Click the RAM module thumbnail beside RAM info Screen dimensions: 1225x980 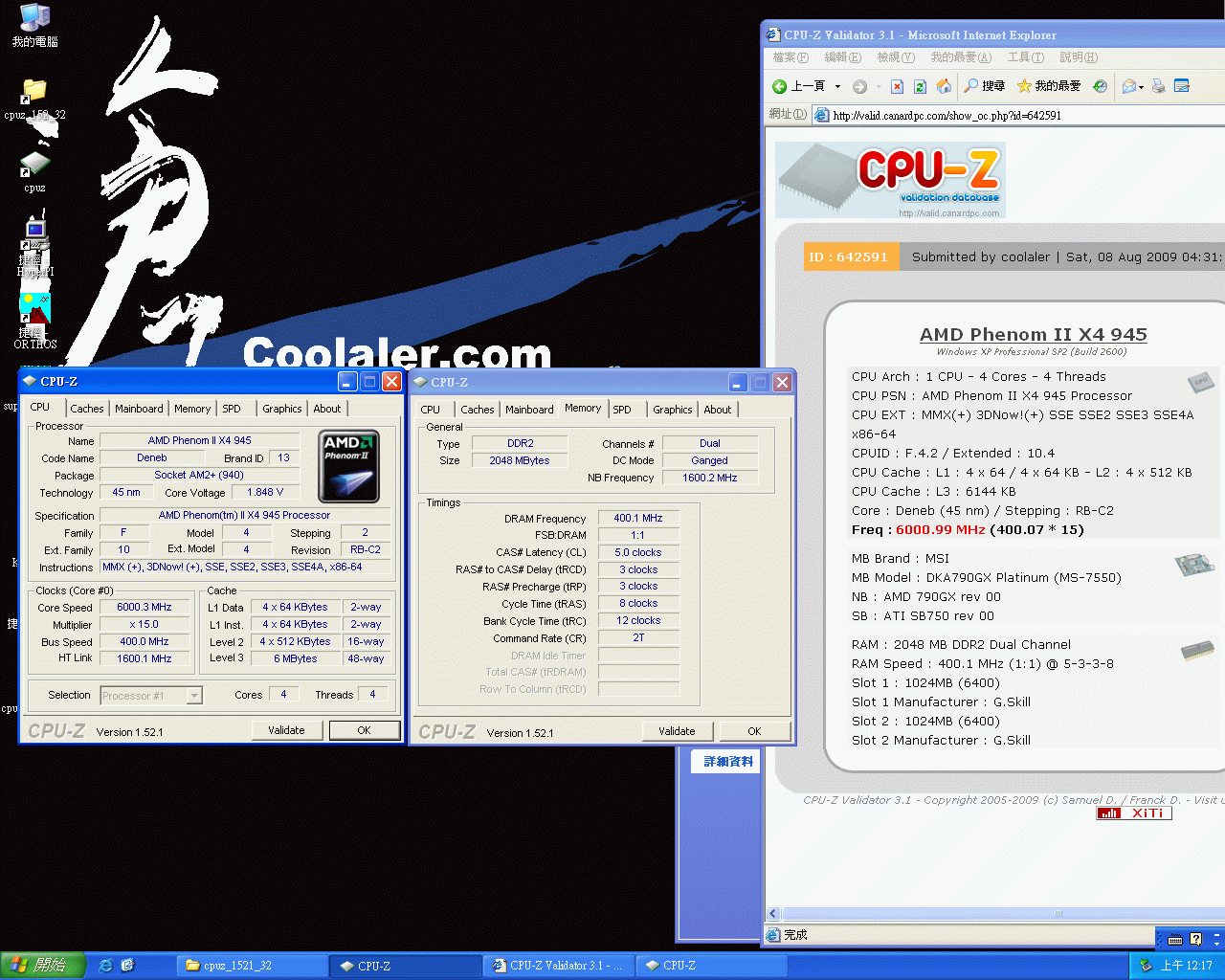click(1197, 652)
